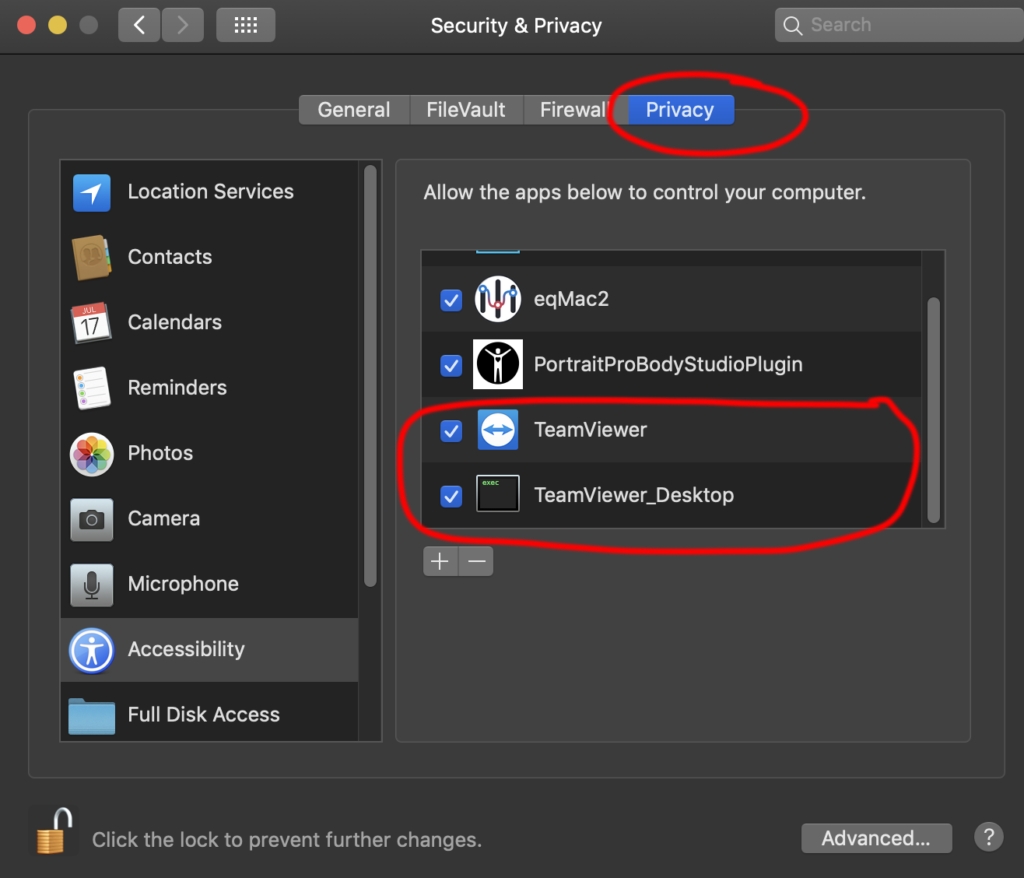Click the app list scrollbar
The height and width of the screenshot is (878, 1024).
(x=933, y=410)
